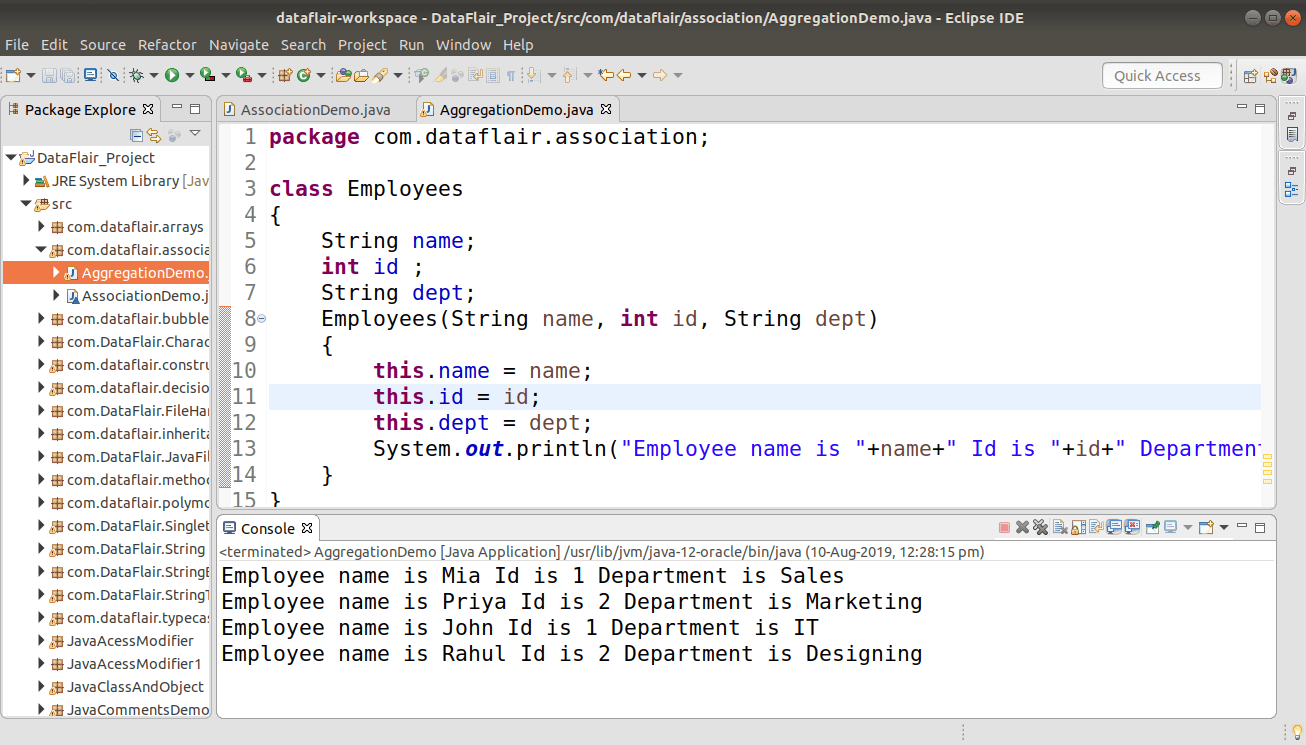Open the Navigate menu
This screenshot has height=745, width=1306.
click(239, 45)
